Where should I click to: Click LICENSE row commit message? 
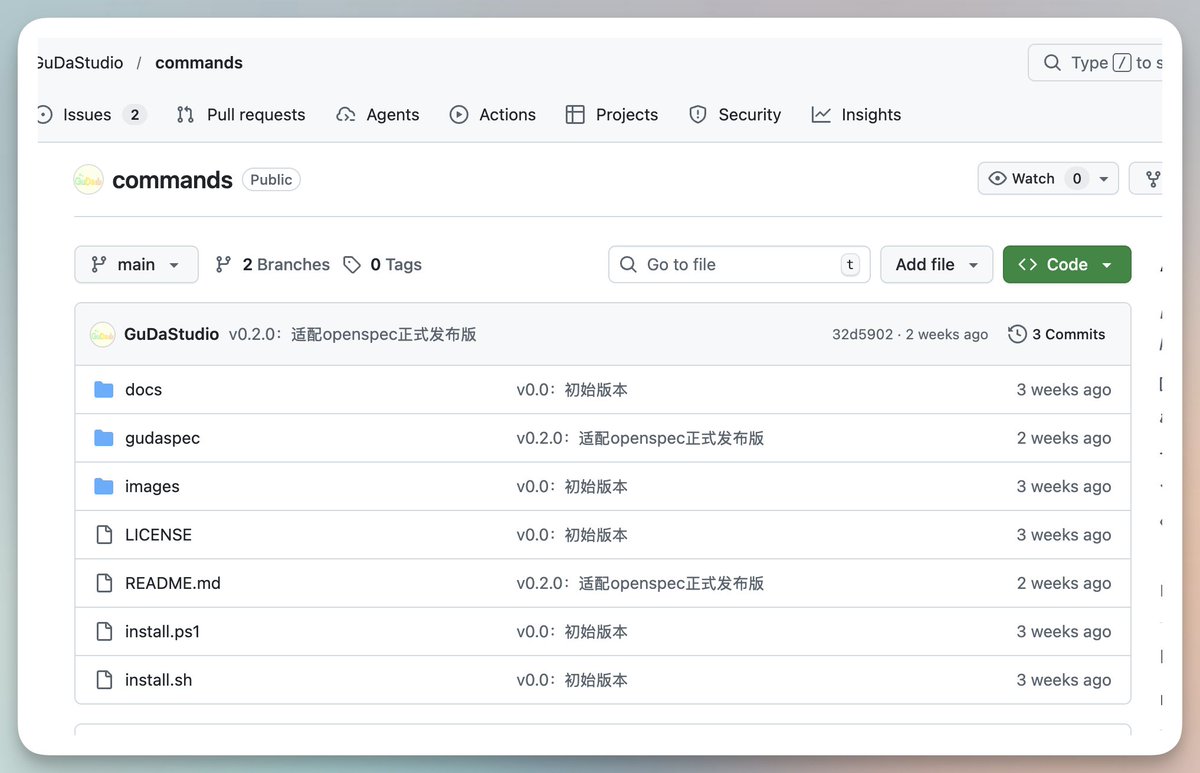pyautogui.click(x=572, y=535)
